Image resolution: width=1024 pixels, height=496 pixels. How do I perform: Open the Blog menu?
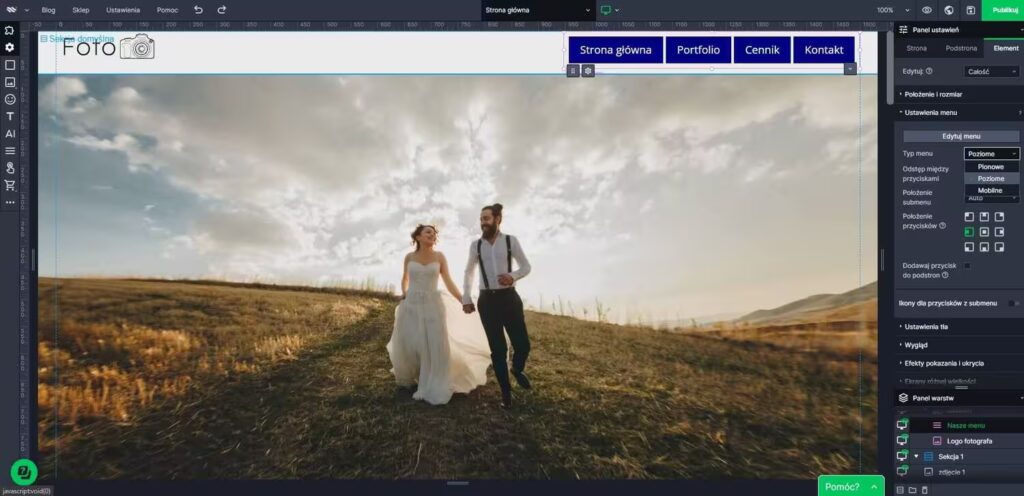pos(48,10)
